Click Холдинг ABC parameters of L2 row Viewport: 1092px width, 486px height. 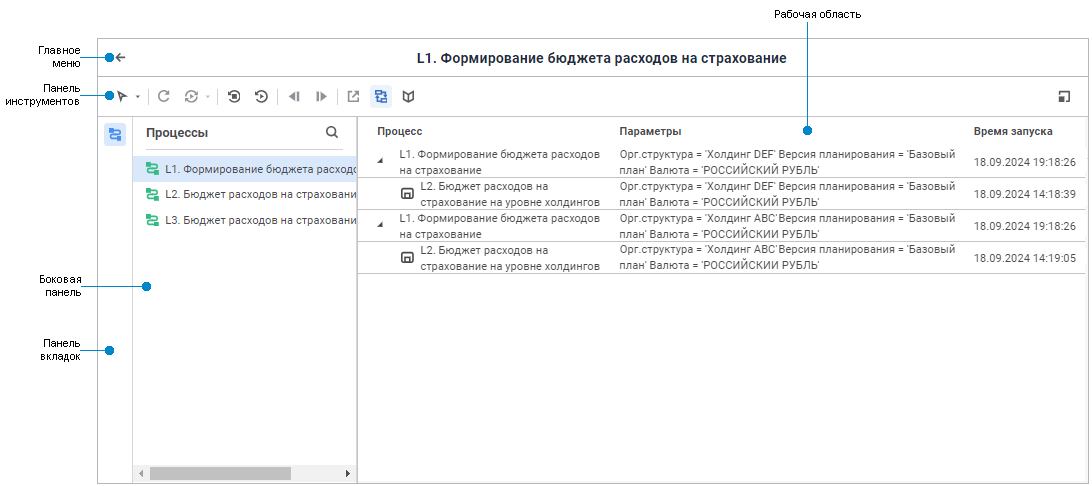click(x=787, y=258)
